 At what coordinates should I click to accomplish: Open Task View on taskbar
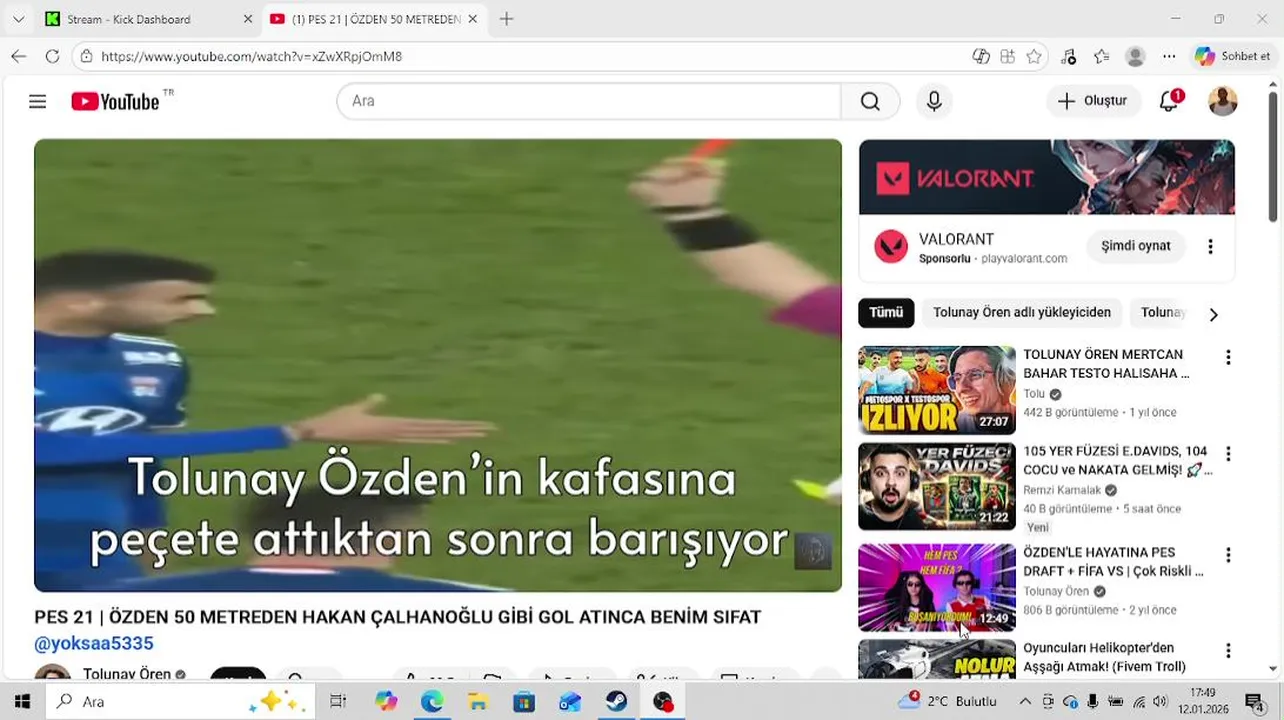pos(338,702)
